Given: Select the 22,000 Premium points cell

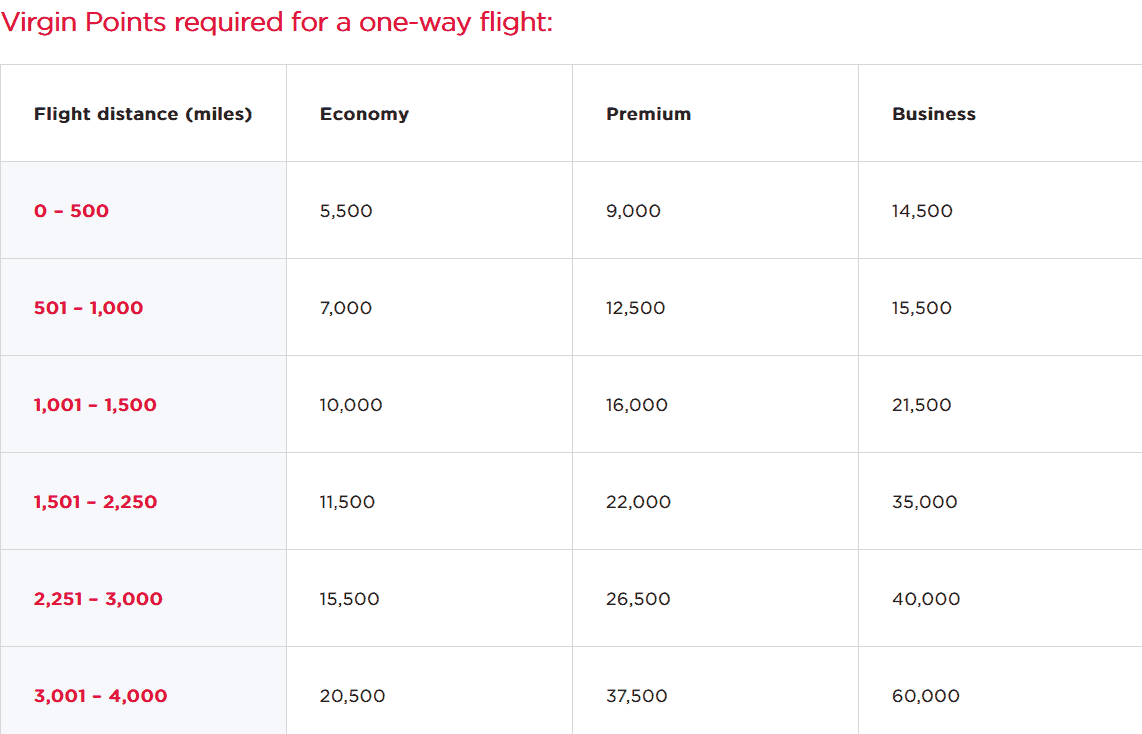Looking at the screenshot, I should click(638, 502).
